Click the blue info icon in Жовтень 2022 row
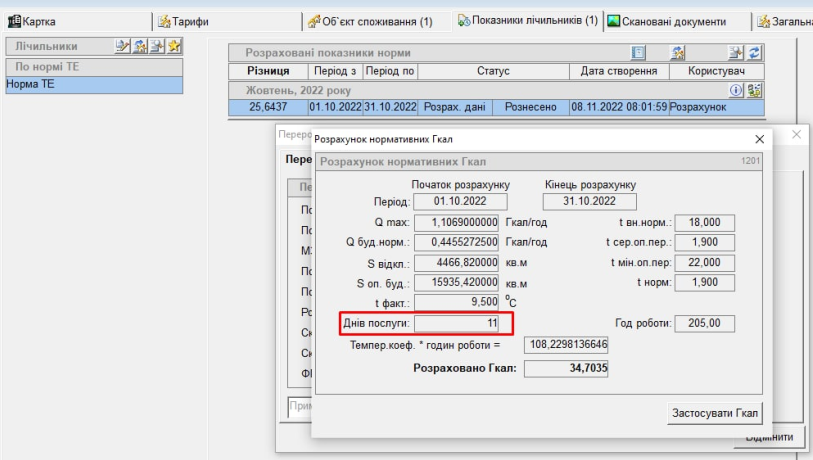 (x=736, y=90)
